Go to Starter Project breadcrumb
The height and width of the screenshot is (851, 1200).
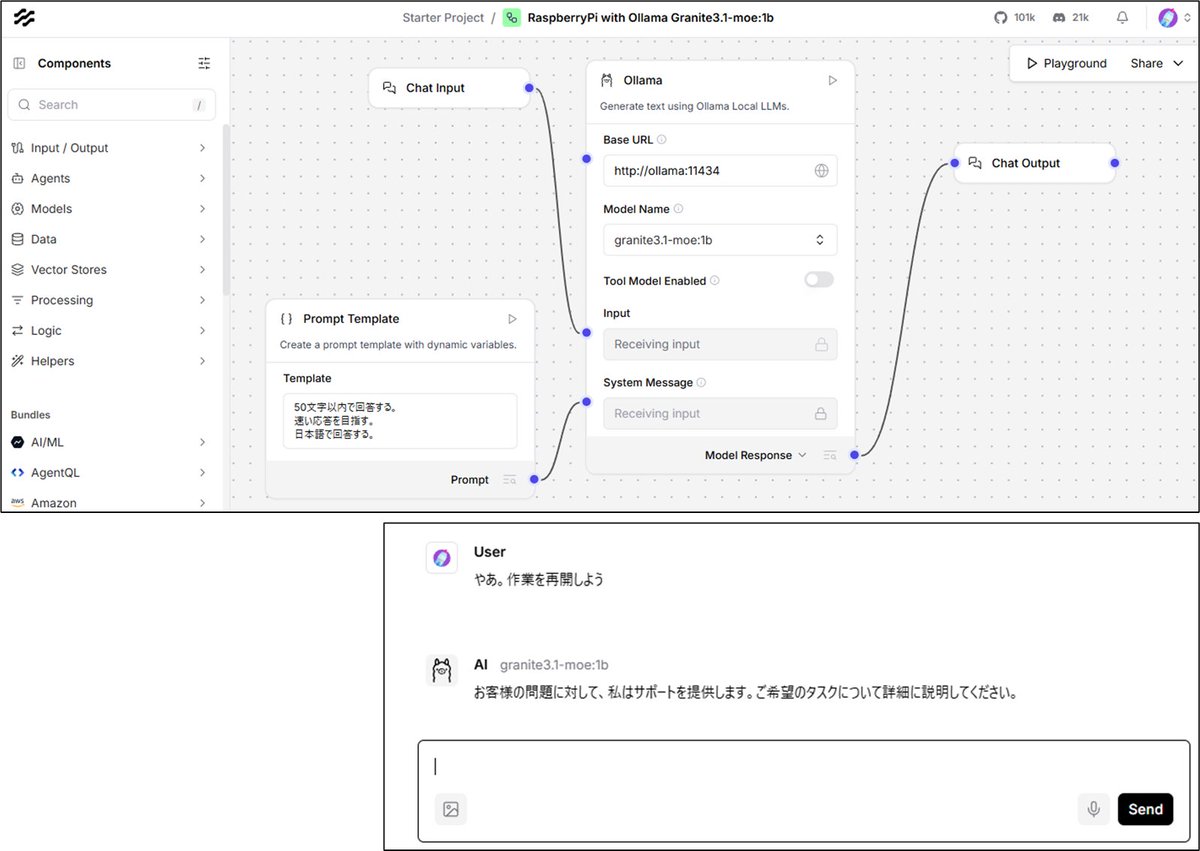(443, 18)
